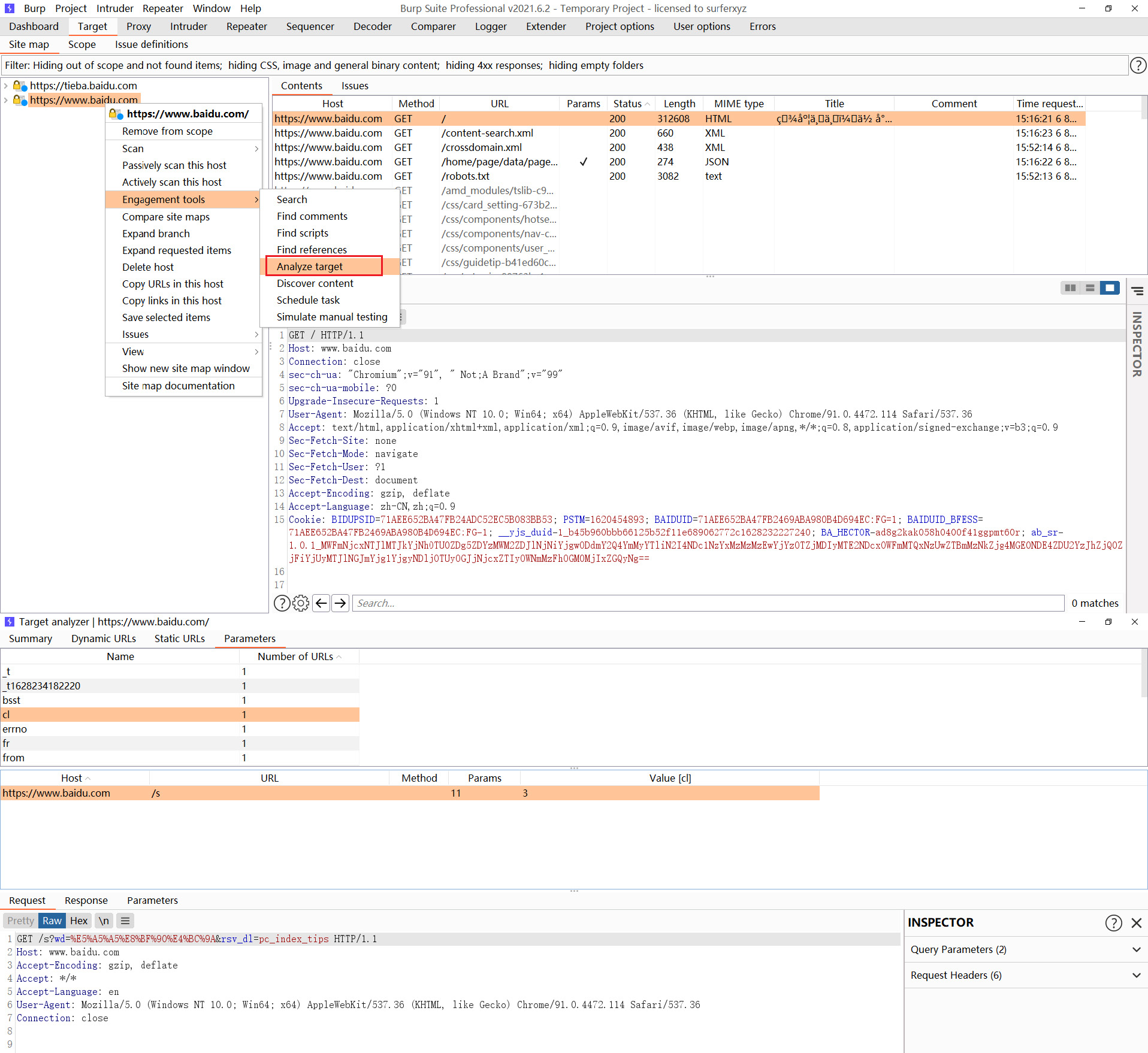Select _t1628234182220 parameter row
This screenshot has width=1148, height=1053.
click(180, 686)
